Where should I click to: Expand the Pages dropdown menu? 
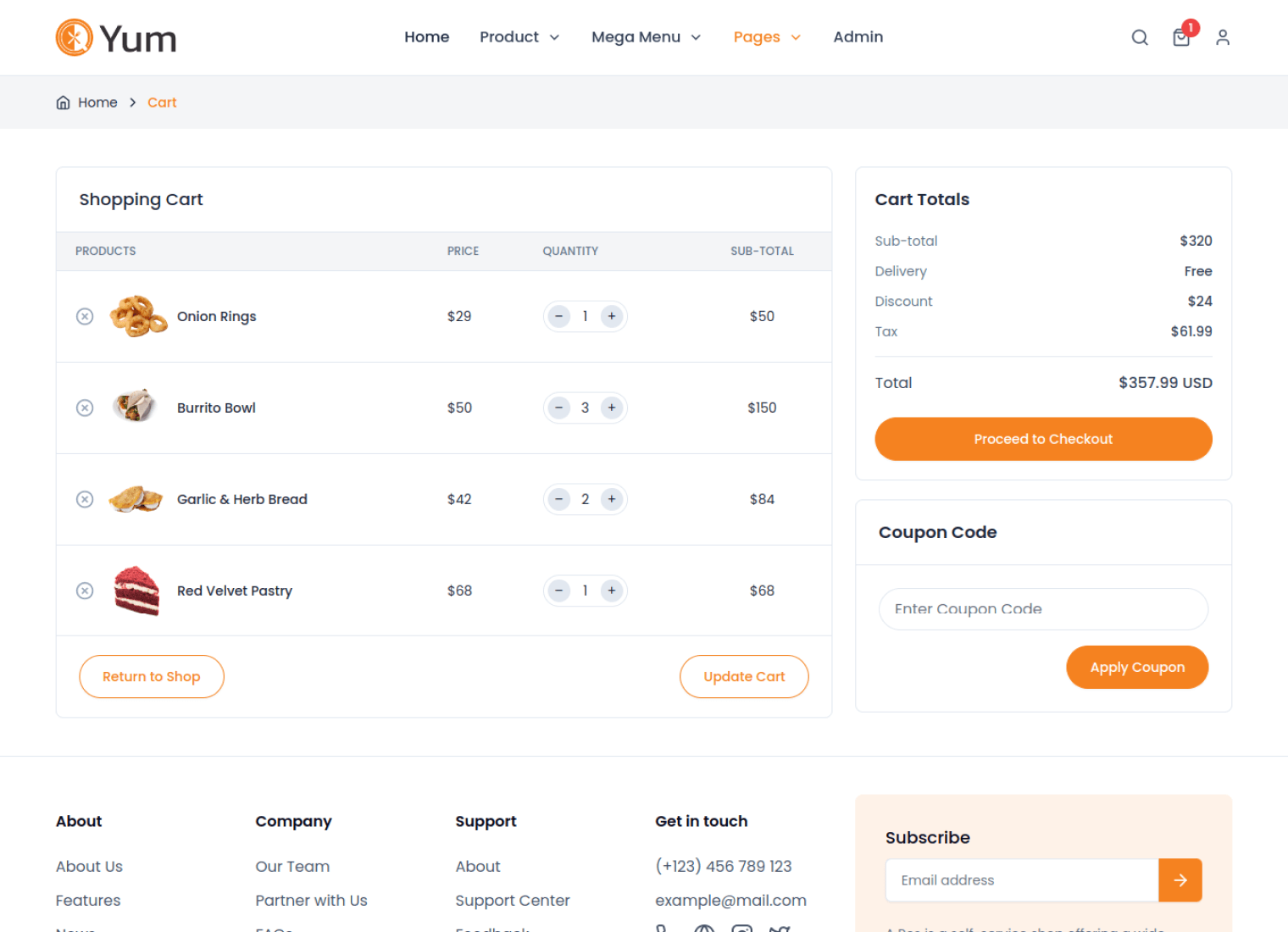coord(766,37)
